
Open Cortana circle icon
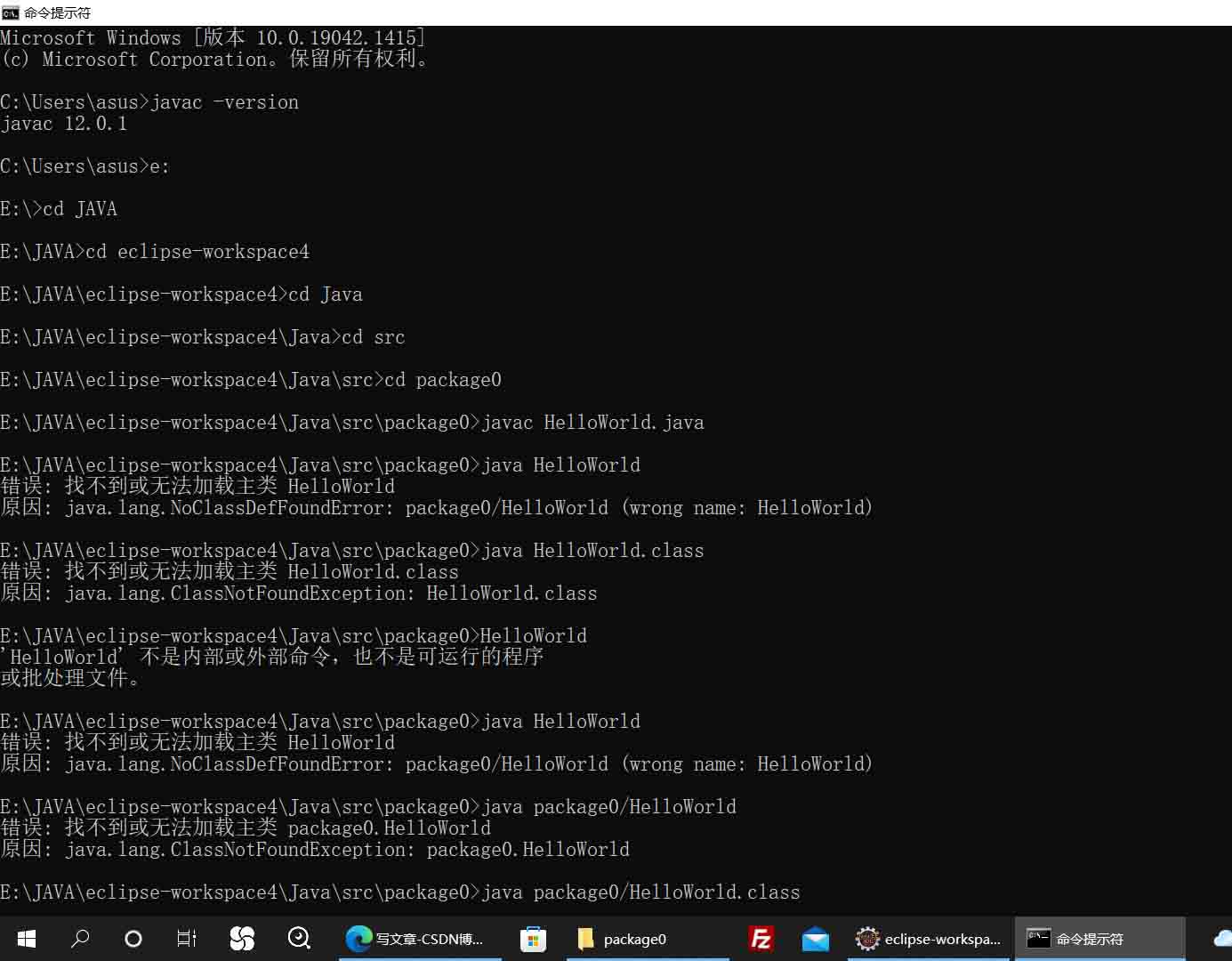pos(133,938)
